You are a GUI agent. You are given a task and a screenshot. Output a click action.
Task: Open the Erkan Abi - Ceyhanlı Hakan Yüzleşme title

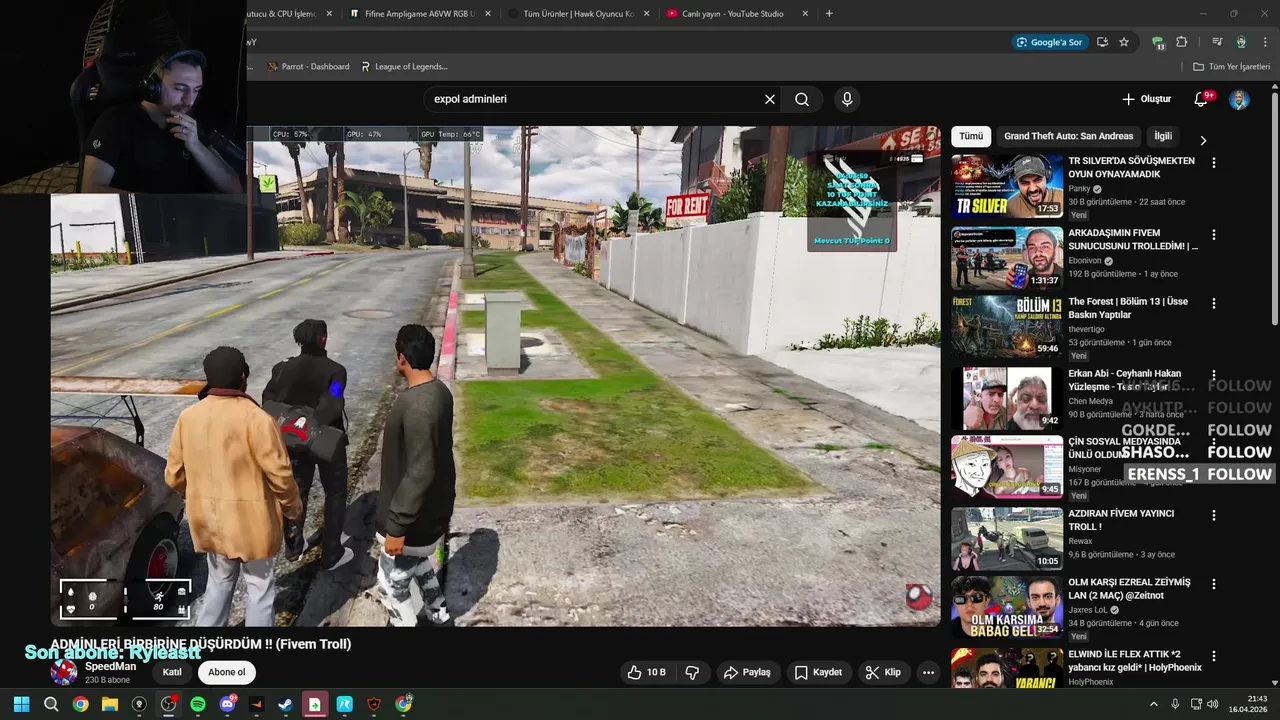click(x=1126, y=380)
